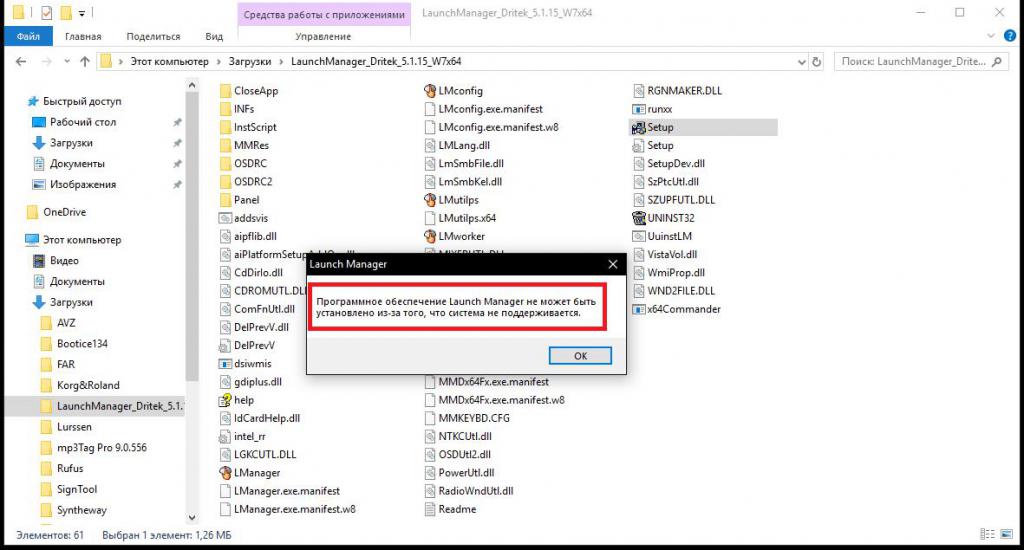This screenshot has height=550, width=1024.
Task: Select the x64Commander application icon
Action: pos(639,309)
